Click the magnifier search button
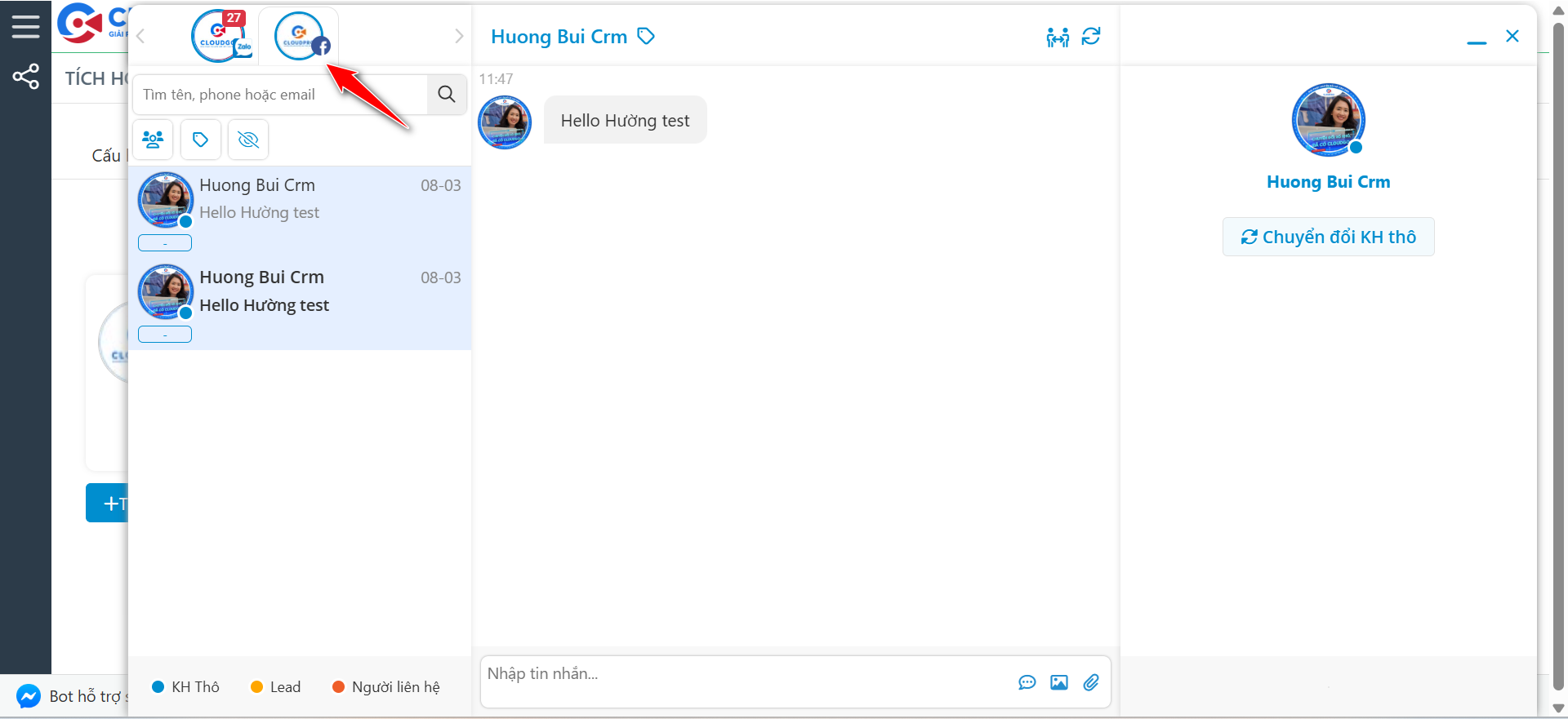 click(447, 95)
